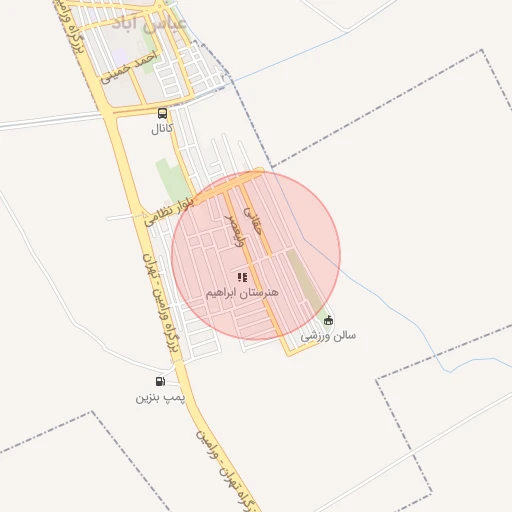Click the school icon for هنرستان ابراهیم

(242, 277)
